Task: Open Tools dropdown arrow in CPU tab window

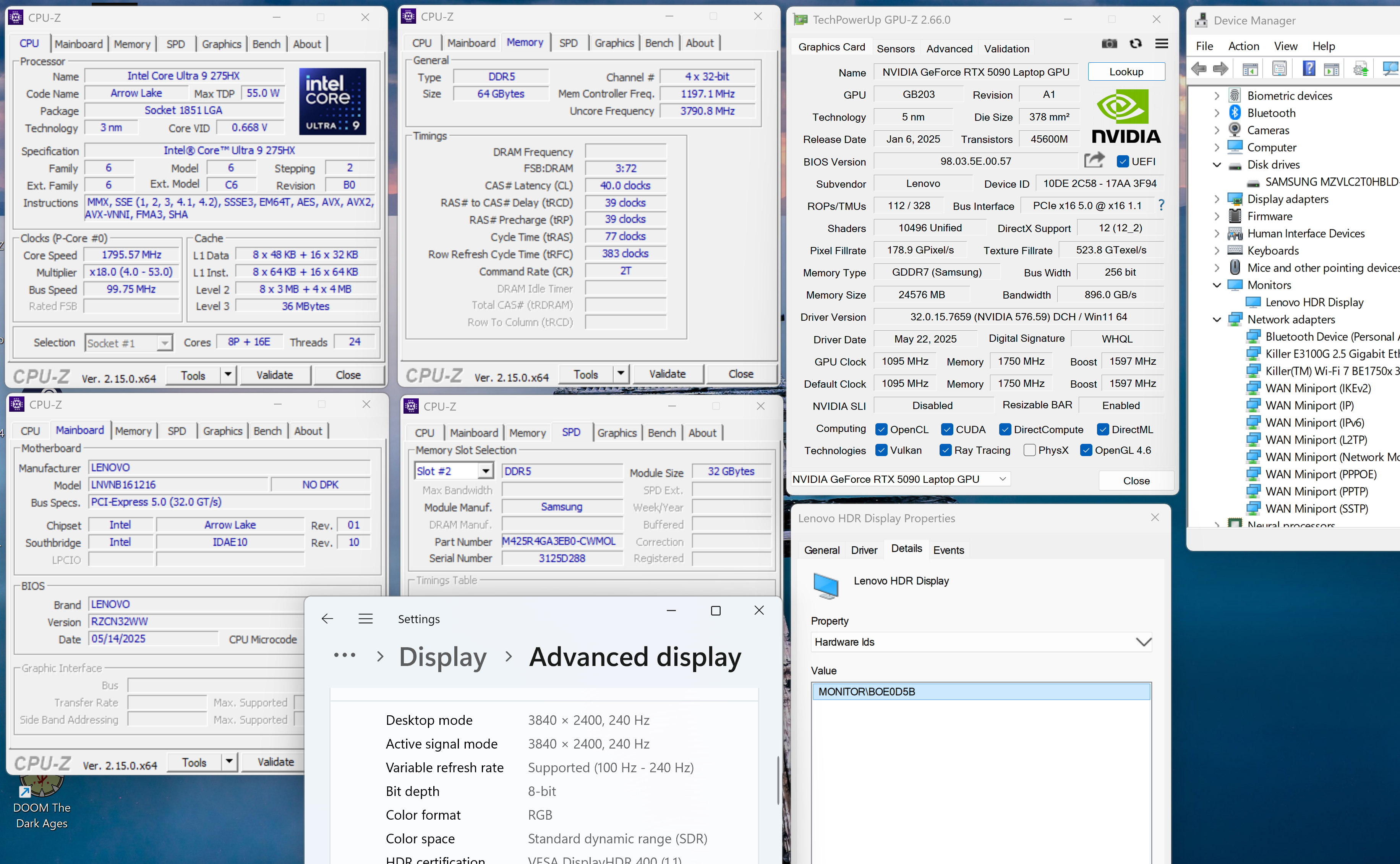Action: pos(228,375)
